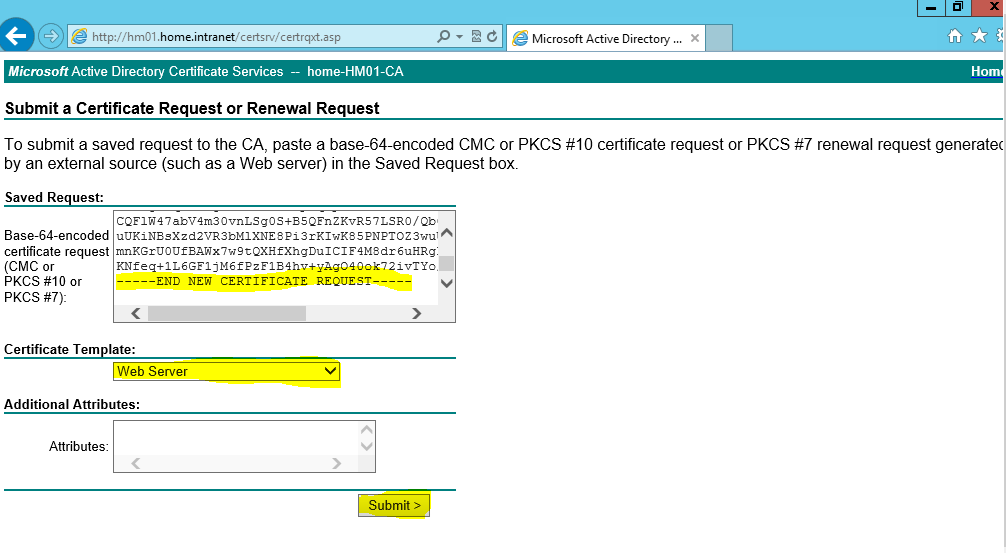Click the browser Back arrow button
This screenshot has width=1006, height=553.
click(x=17, y=37)
